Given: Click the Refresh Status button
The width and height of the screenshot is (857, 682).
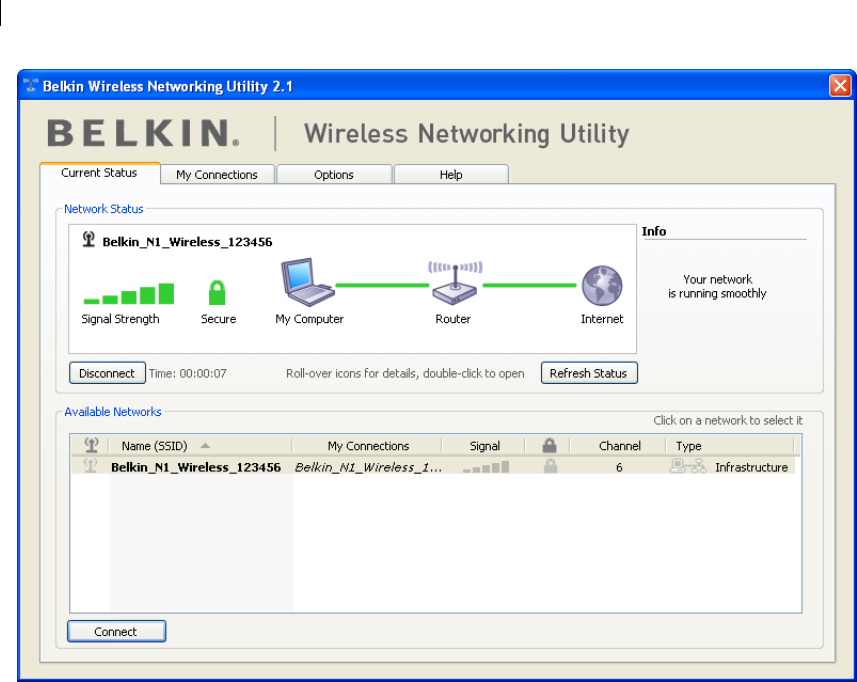Looking at the screenshot, I should [589, 373].
